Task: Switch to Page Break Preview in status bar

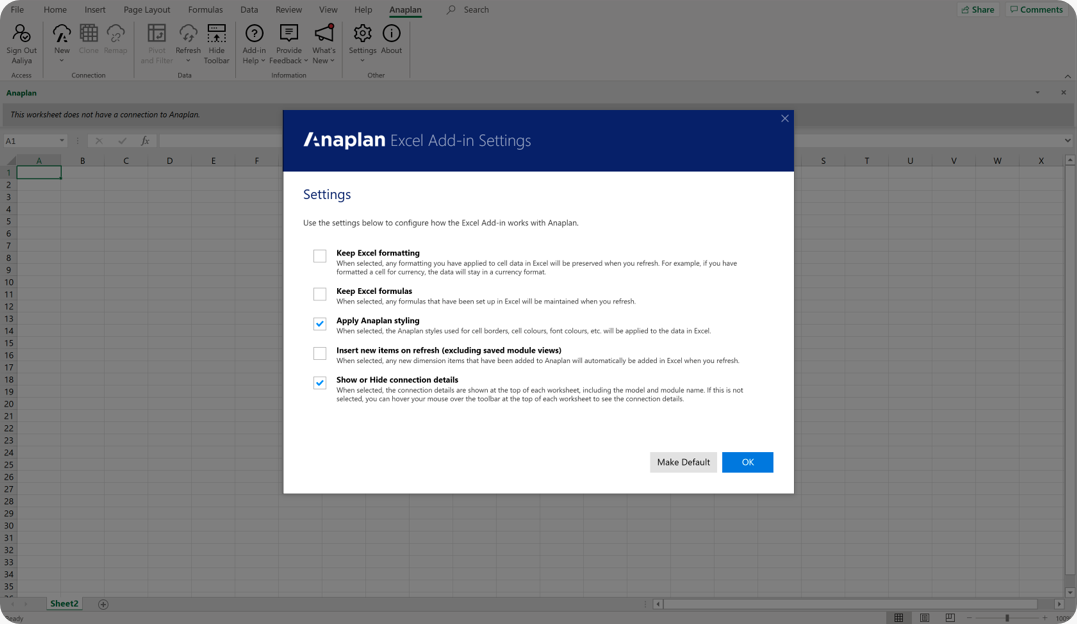Action: pos(950,618)
